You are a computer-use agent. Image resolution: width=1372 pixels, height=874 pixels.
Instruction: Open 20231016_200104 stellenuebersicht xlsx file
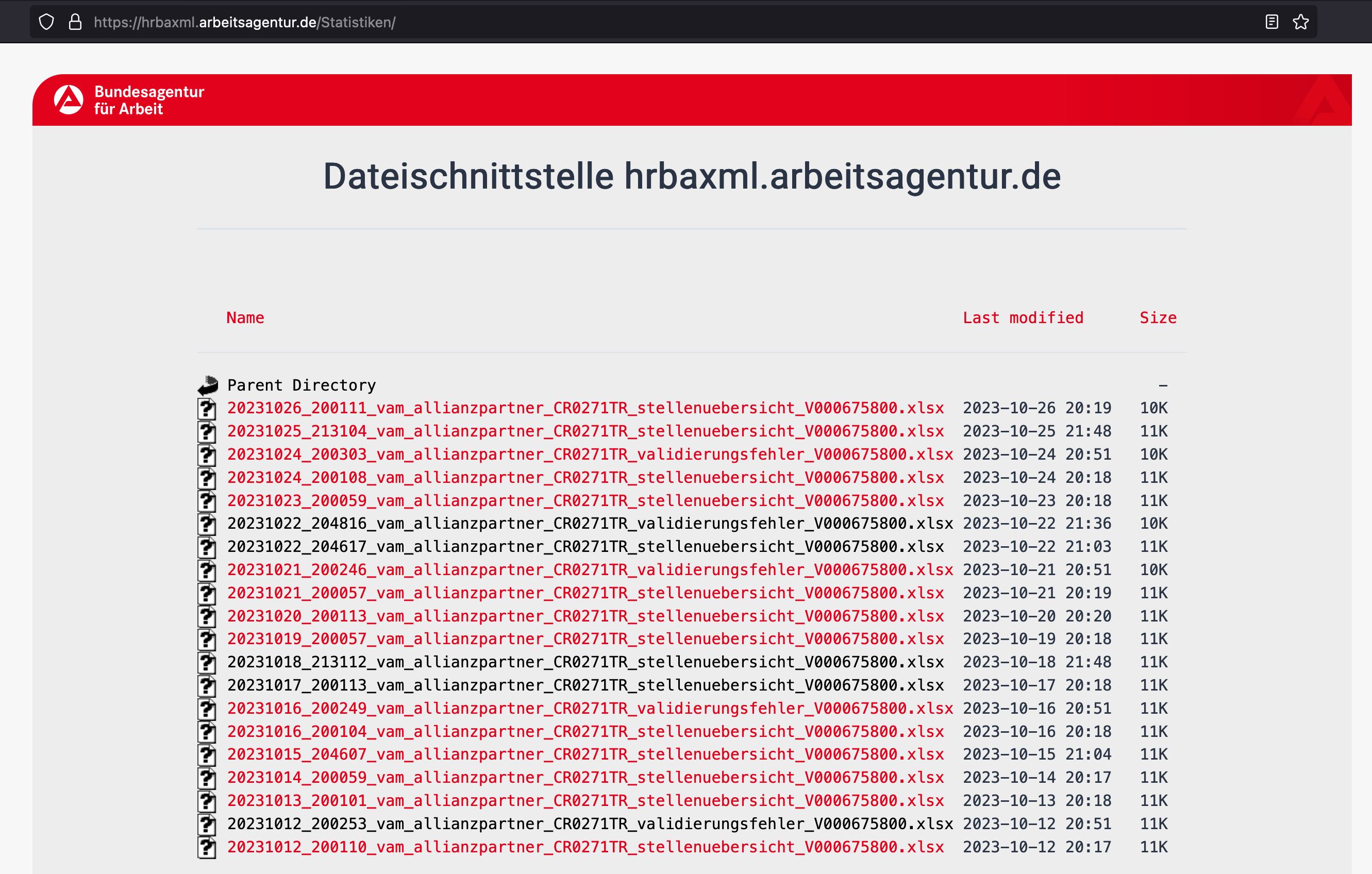coord(585,732)
